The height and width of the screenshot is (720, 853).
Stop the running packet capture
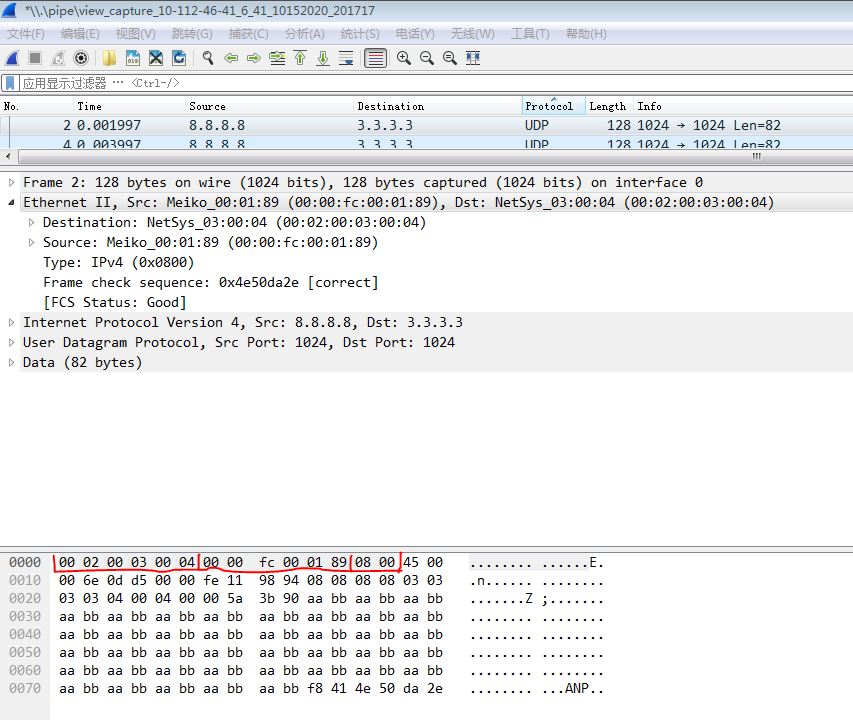pos(33,58)
